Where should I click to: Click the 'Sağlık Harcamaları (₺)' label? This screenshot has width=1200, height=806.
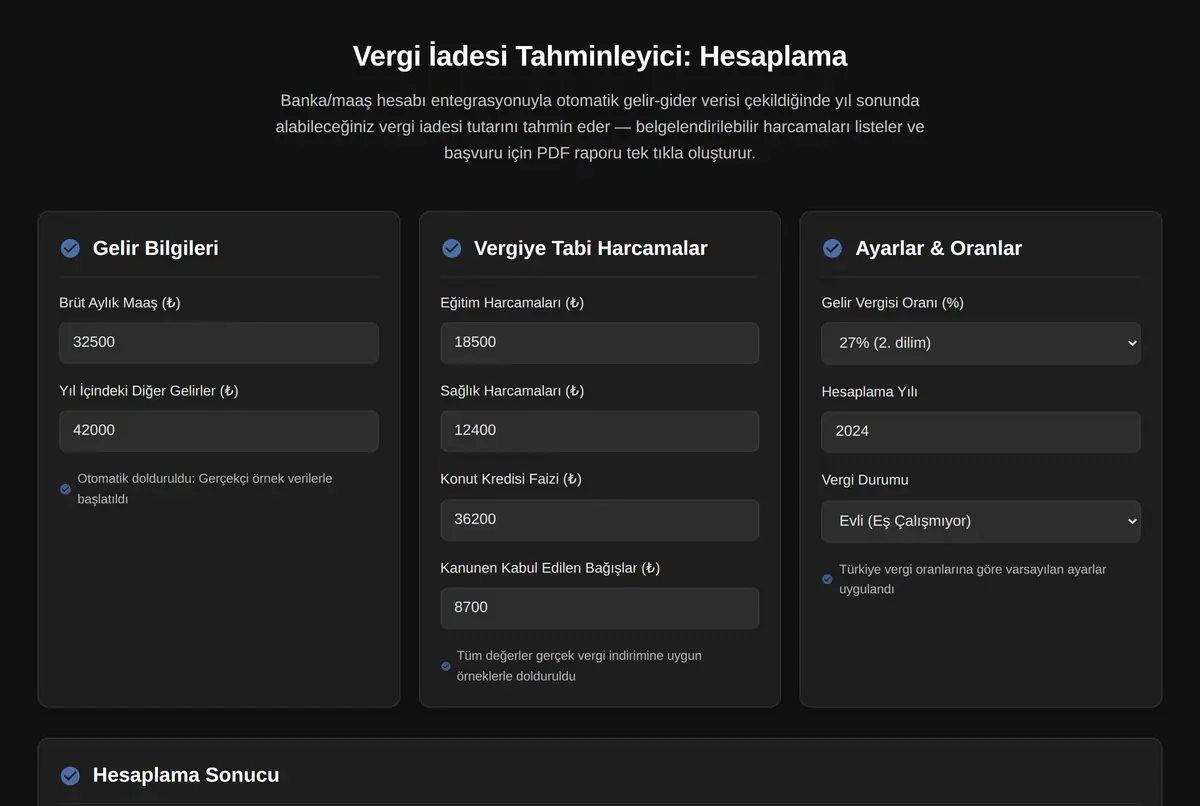click(512, 391)
